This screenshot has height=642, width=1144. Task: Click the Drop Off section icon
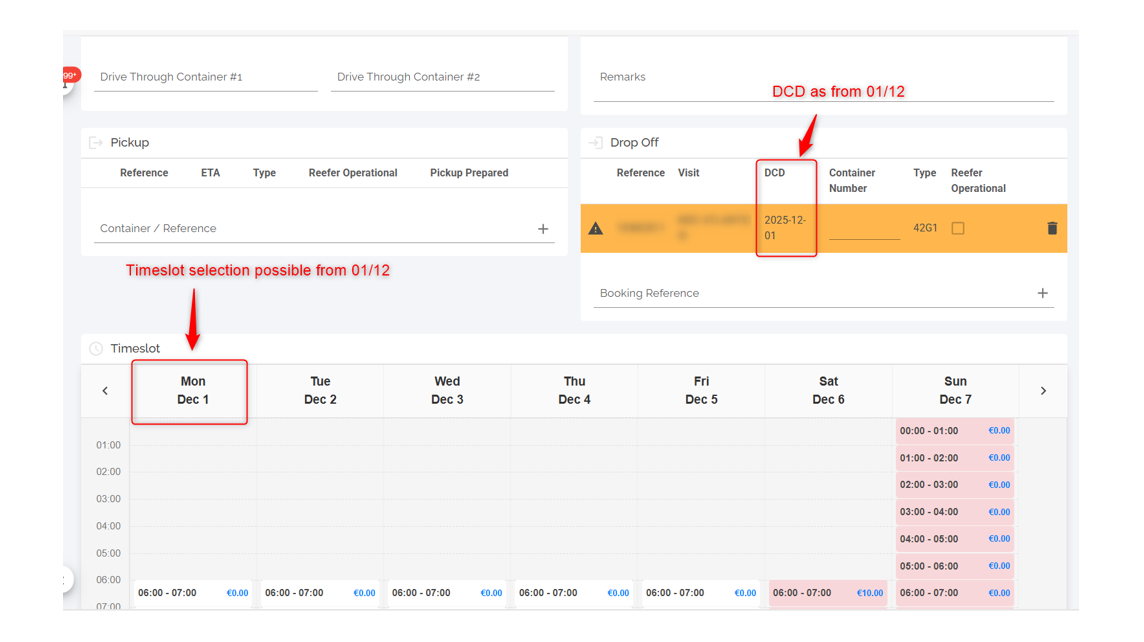pyautogui.click(x=596, y=143)
